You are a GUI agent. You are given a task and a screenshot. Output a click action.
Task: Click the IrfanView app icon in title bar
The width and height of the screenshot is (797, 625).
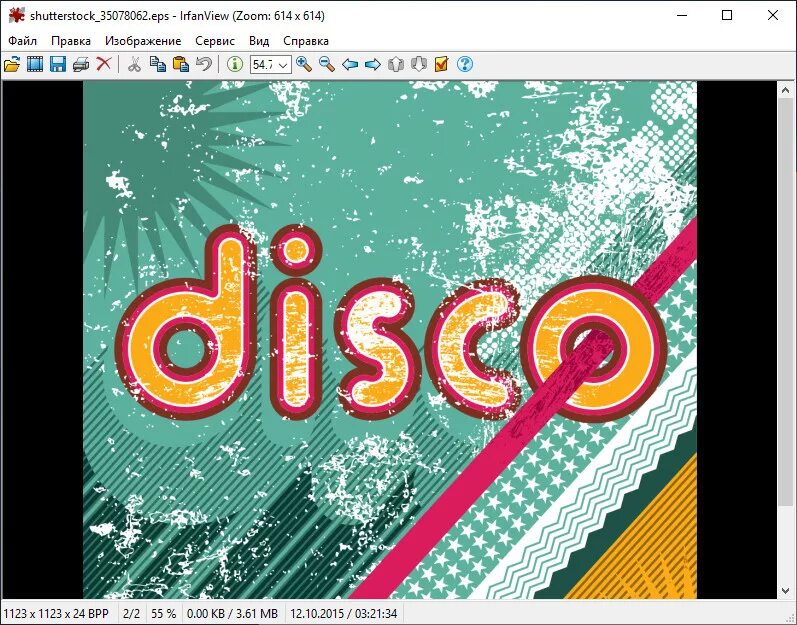click(16, 16)
